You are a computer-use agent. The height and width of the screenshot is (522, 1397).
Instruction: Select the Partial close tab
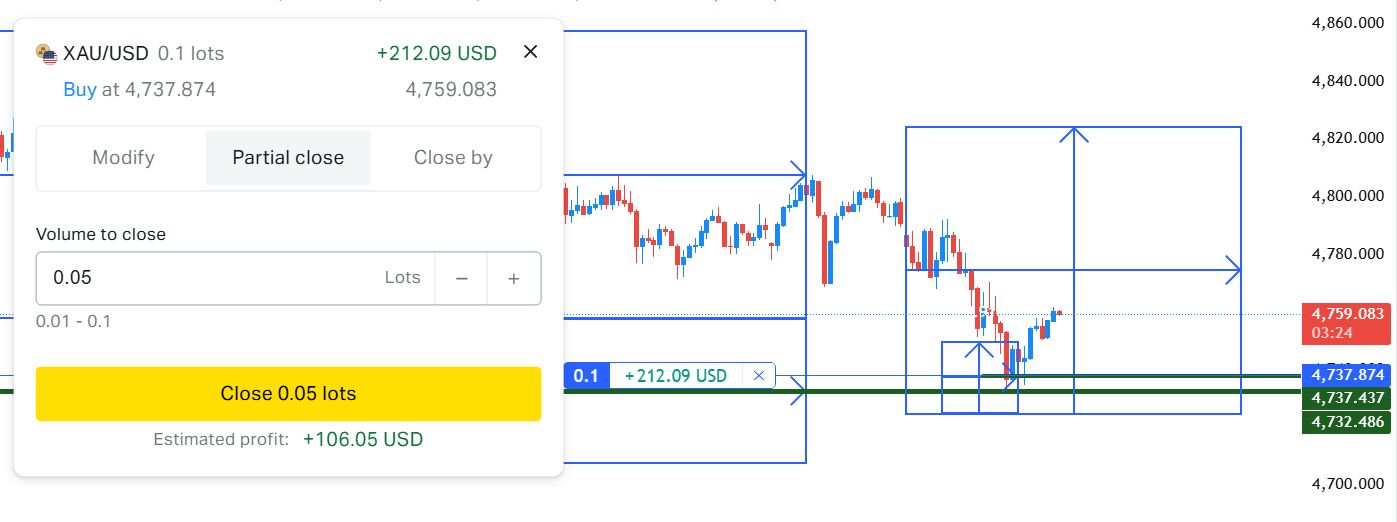click(288, 158)
